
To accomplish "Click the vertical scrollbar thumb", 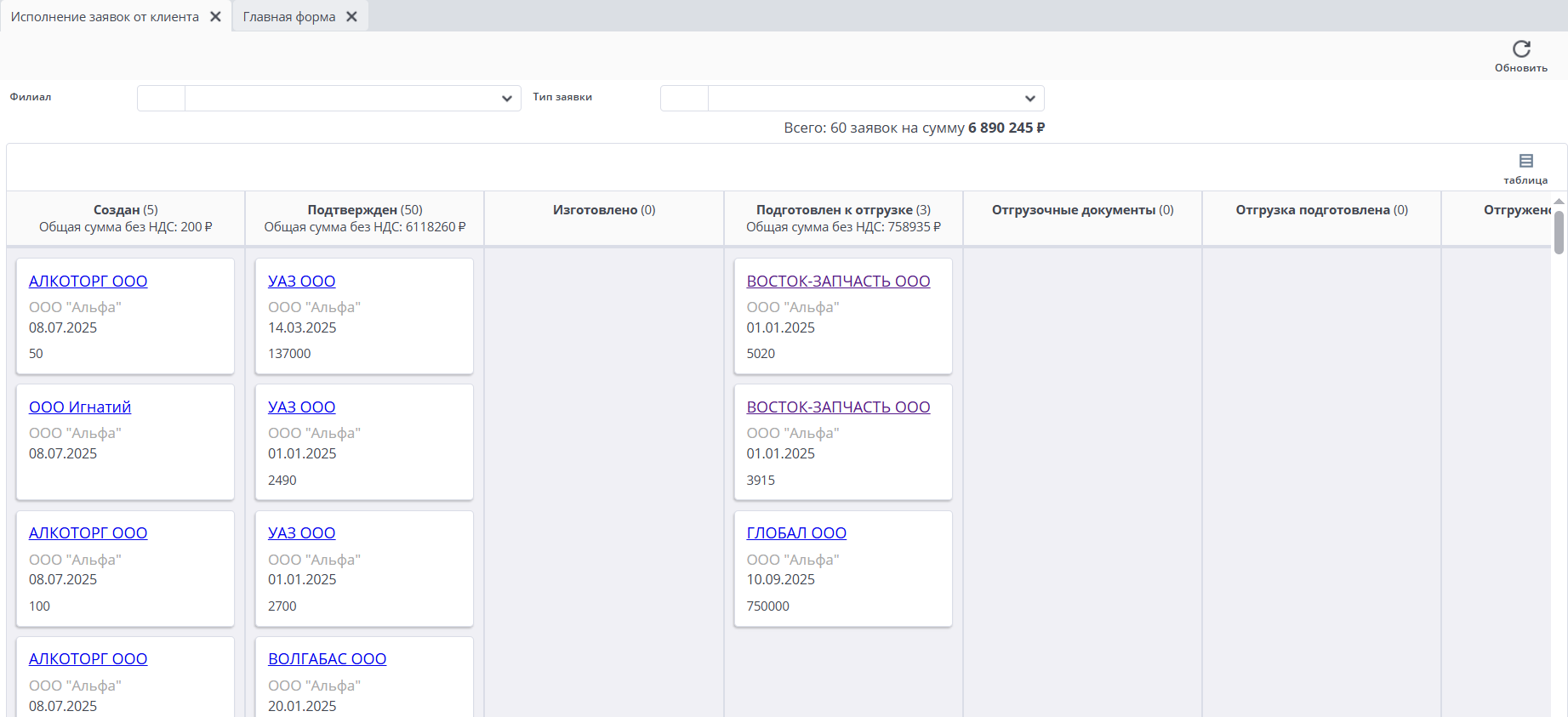I will 1559,231.
